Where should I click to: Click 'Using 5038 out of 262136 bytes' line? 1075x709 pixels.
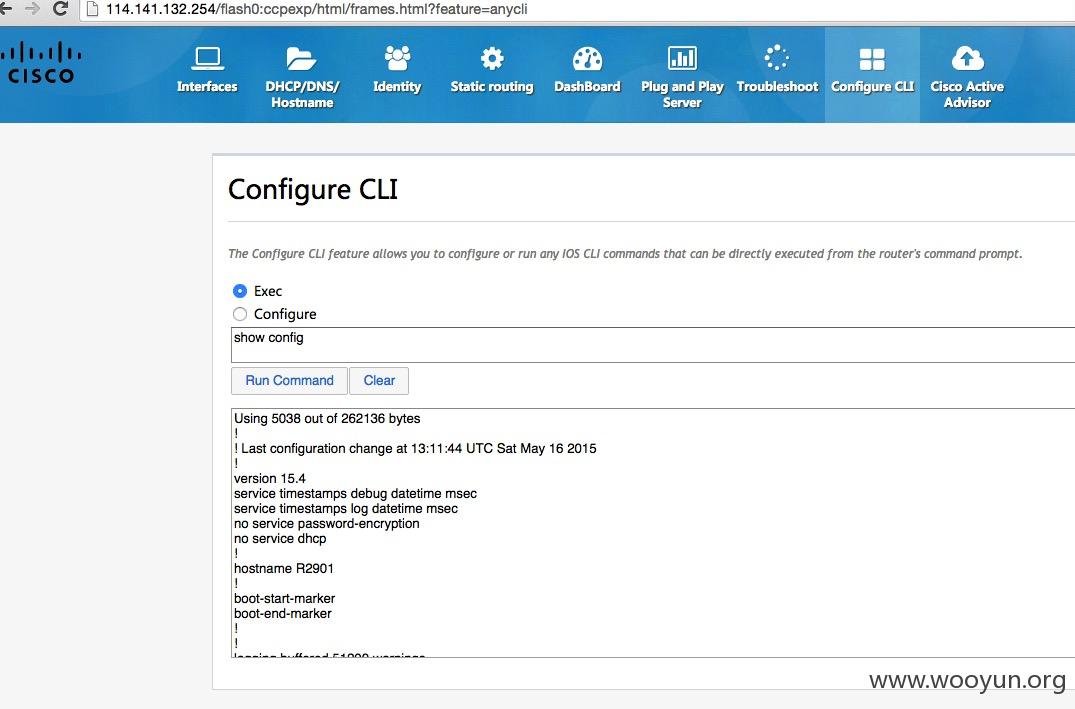pyautogui.click(x=327, y=418)
